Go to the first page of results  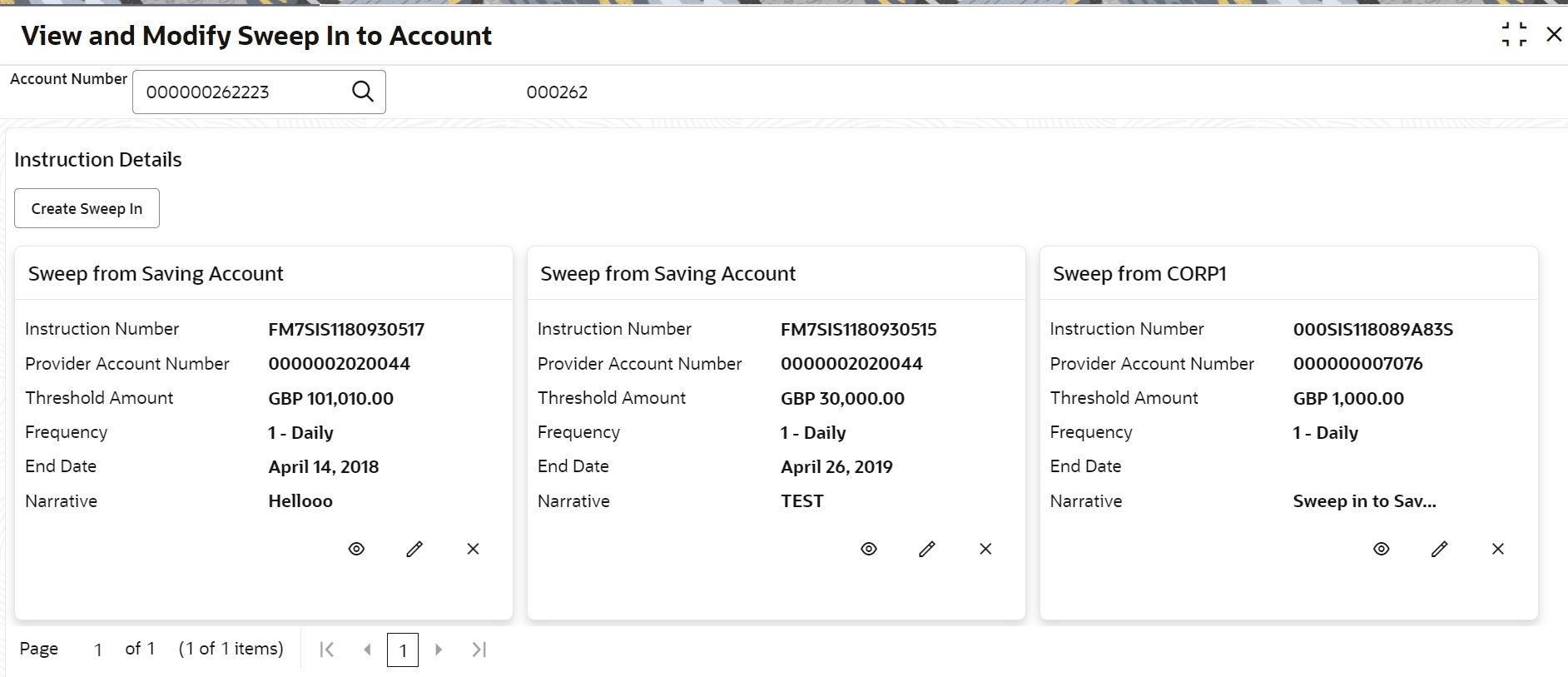(327, 650)
